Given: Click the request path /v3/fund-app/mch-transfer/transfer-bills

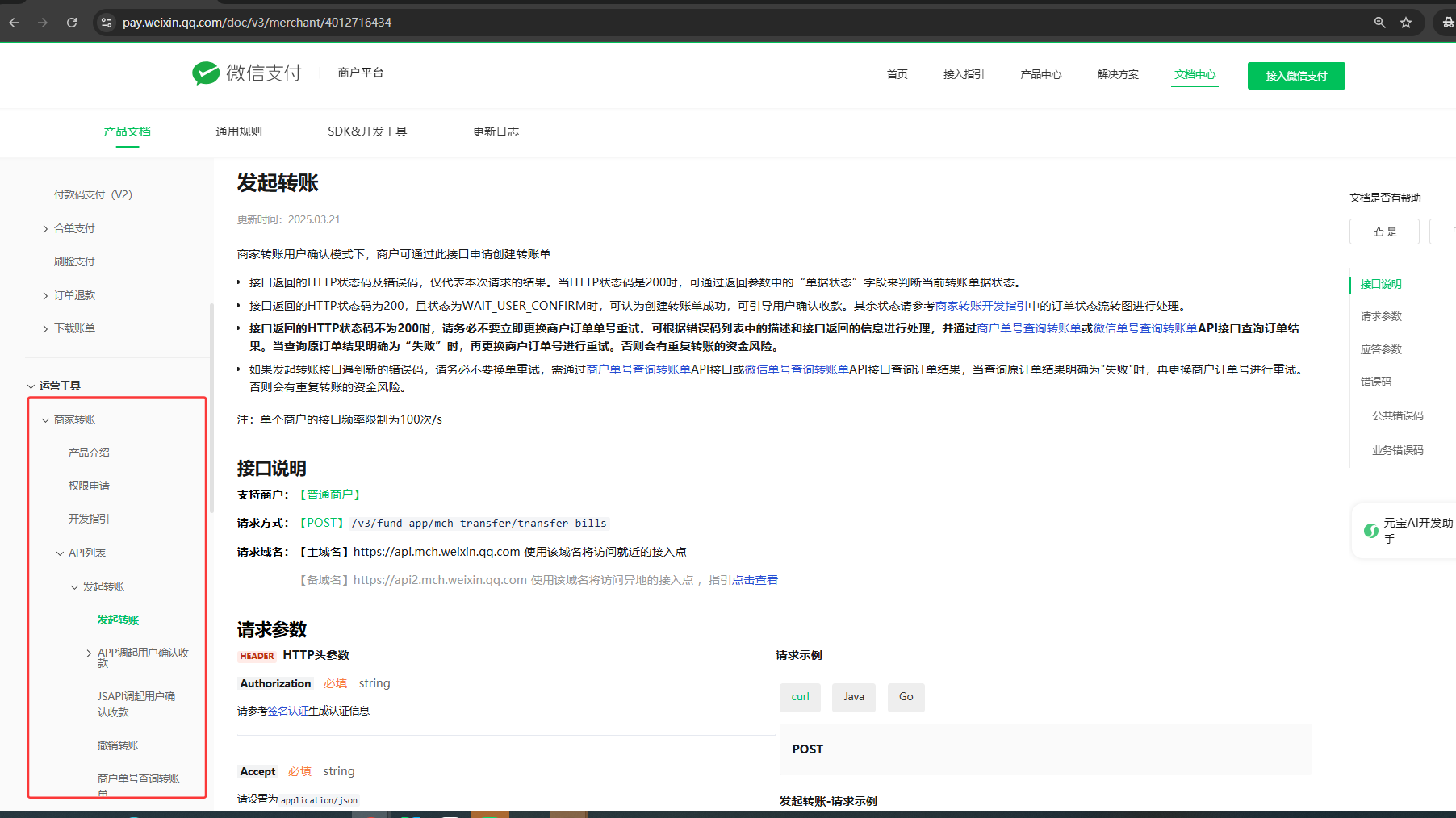Looking at the screenshot, I should 479,523.
